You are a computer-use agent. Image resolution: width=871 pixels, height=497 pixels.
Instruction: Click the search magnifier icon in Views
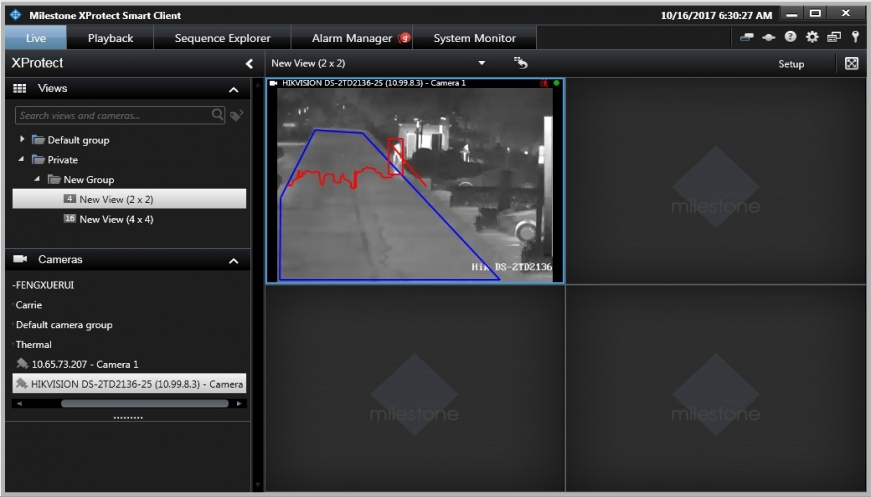tap(218, 115)
